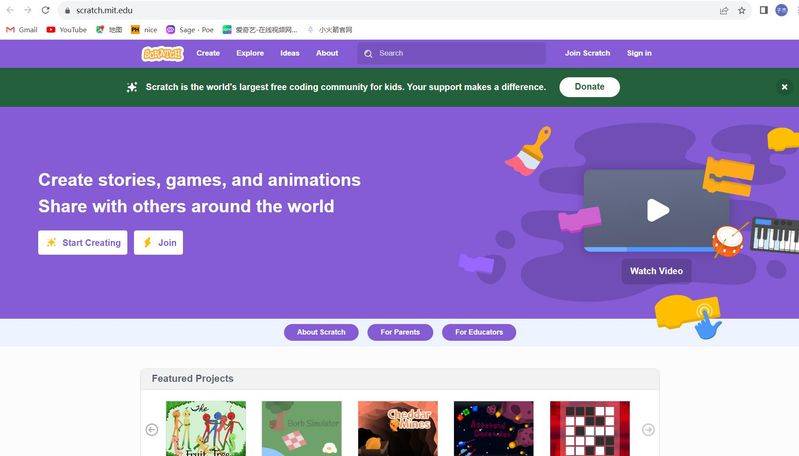799x456 pixels.
Task: Open the maps bookmark
Action: [109, 30]
